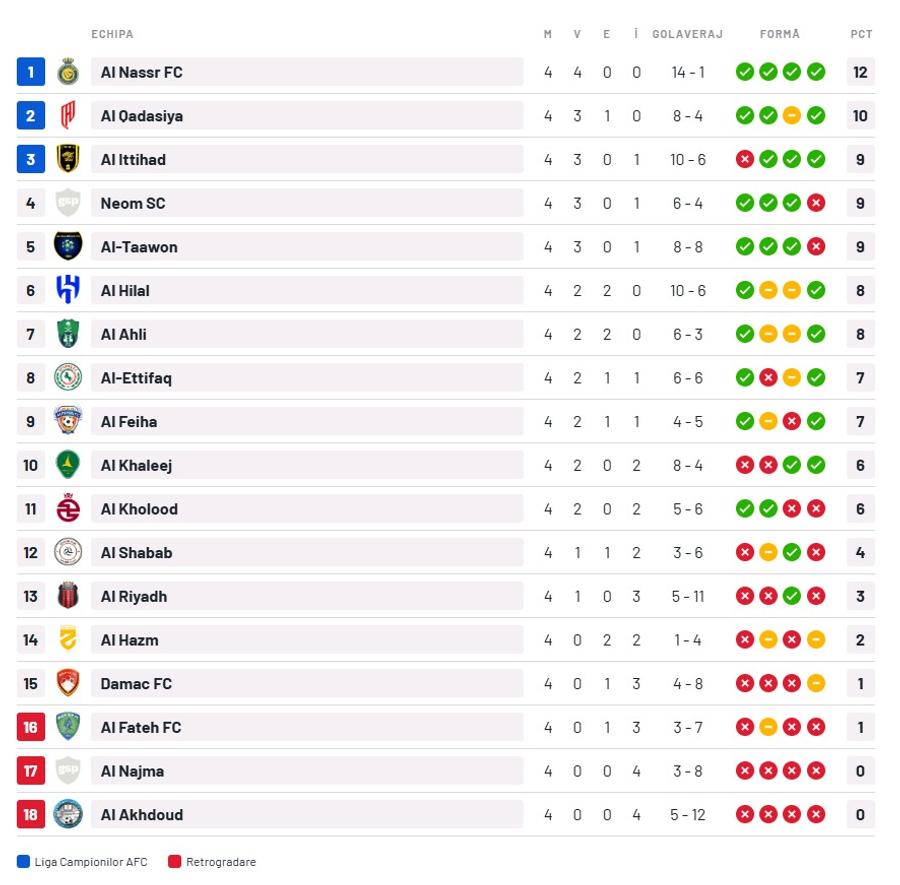Click the Al Ahli green crest

pos(68,334)
